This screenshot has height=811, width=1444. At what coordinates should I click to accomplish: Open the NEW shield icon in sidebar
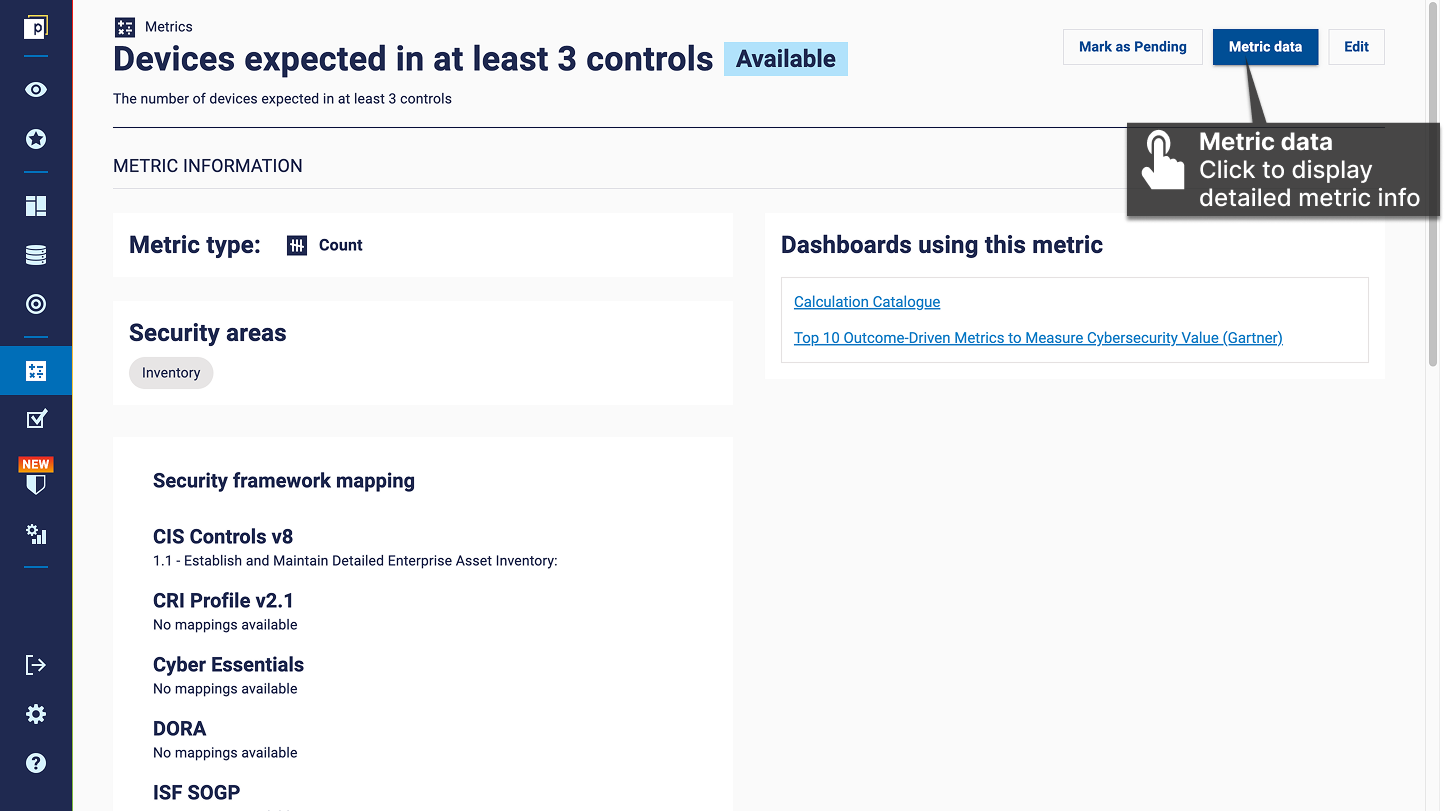pyautogui.click(x=36, y=477)
